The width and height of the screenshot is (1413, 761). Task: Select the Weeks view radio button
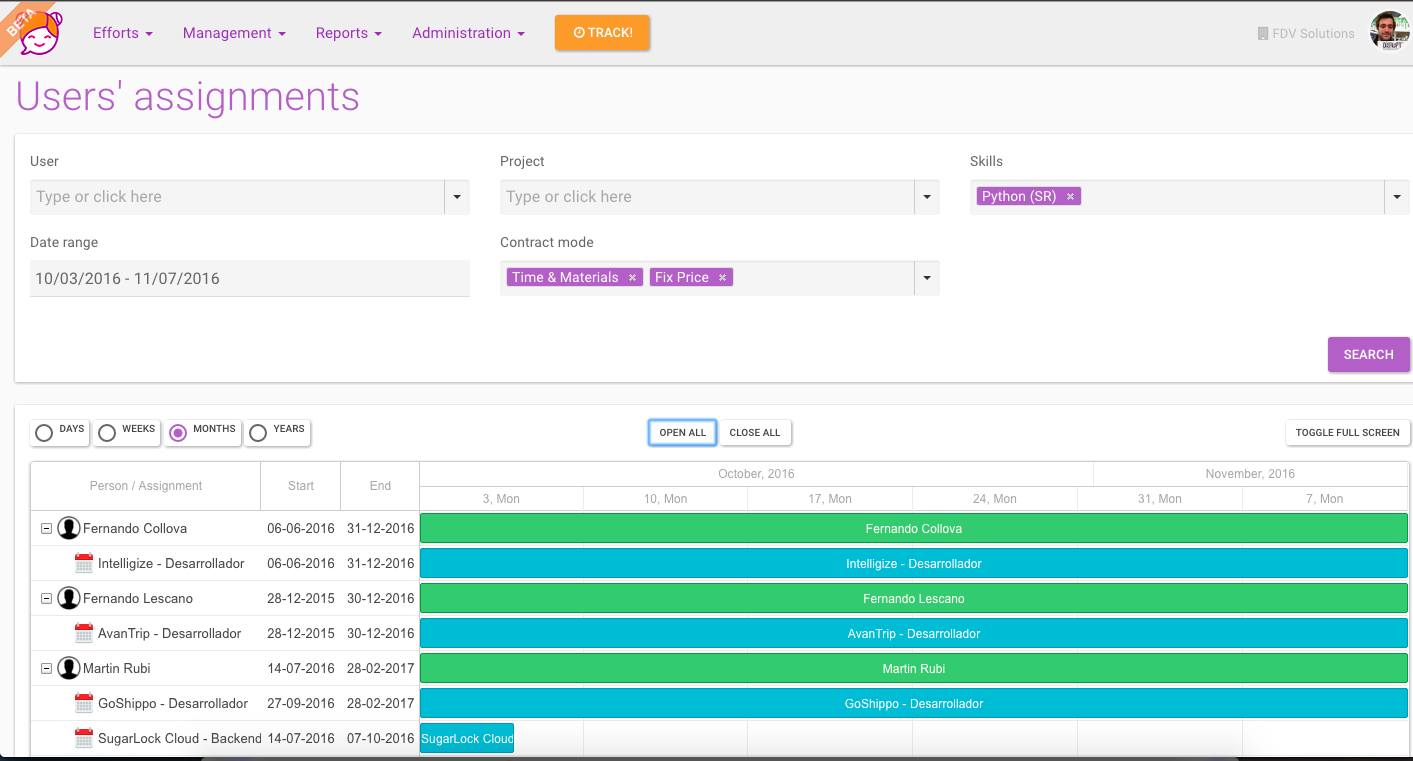107,433
